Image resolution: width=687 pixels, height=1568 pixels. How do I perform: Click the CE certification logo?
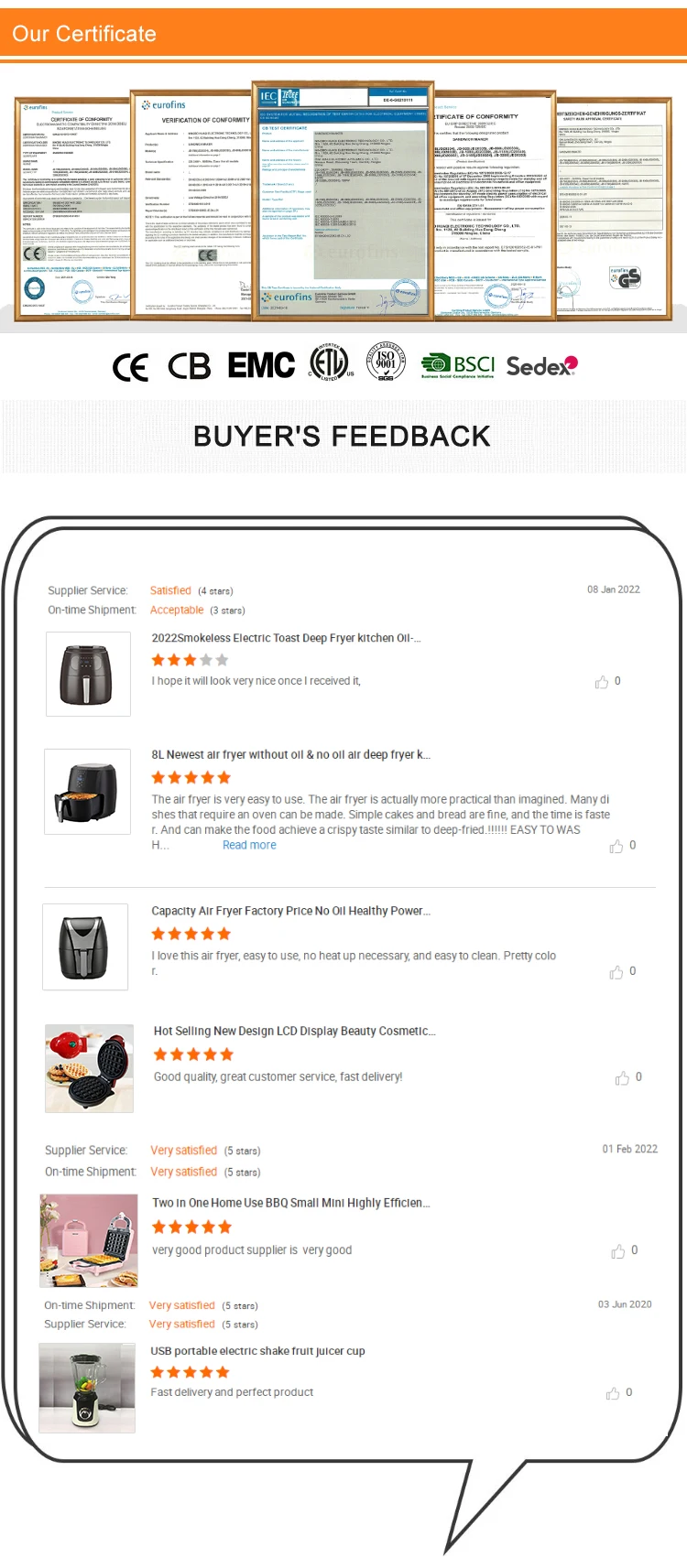[130, 367]
